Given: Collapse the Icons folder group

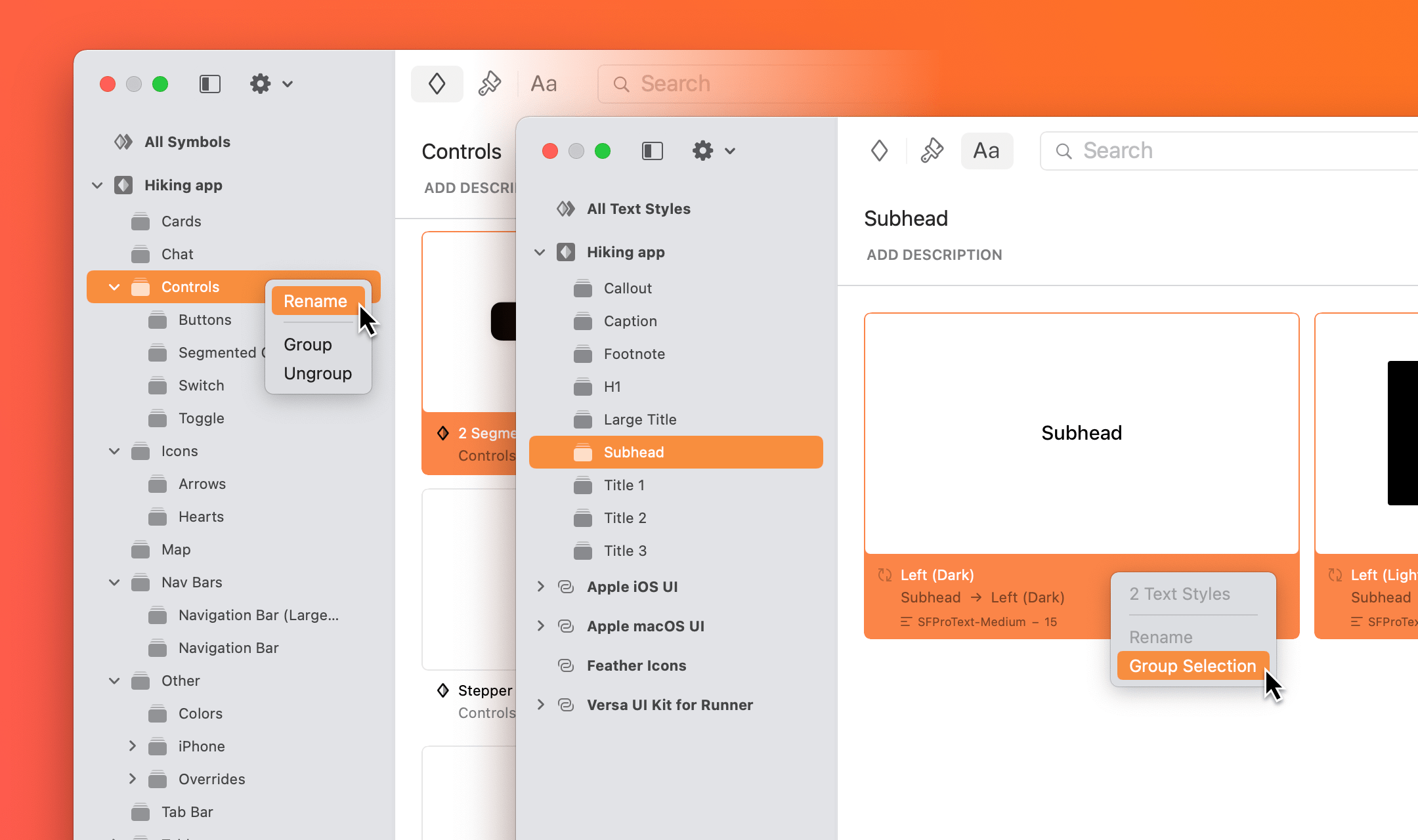Looking at the screenshot, I should coord(114,451).
